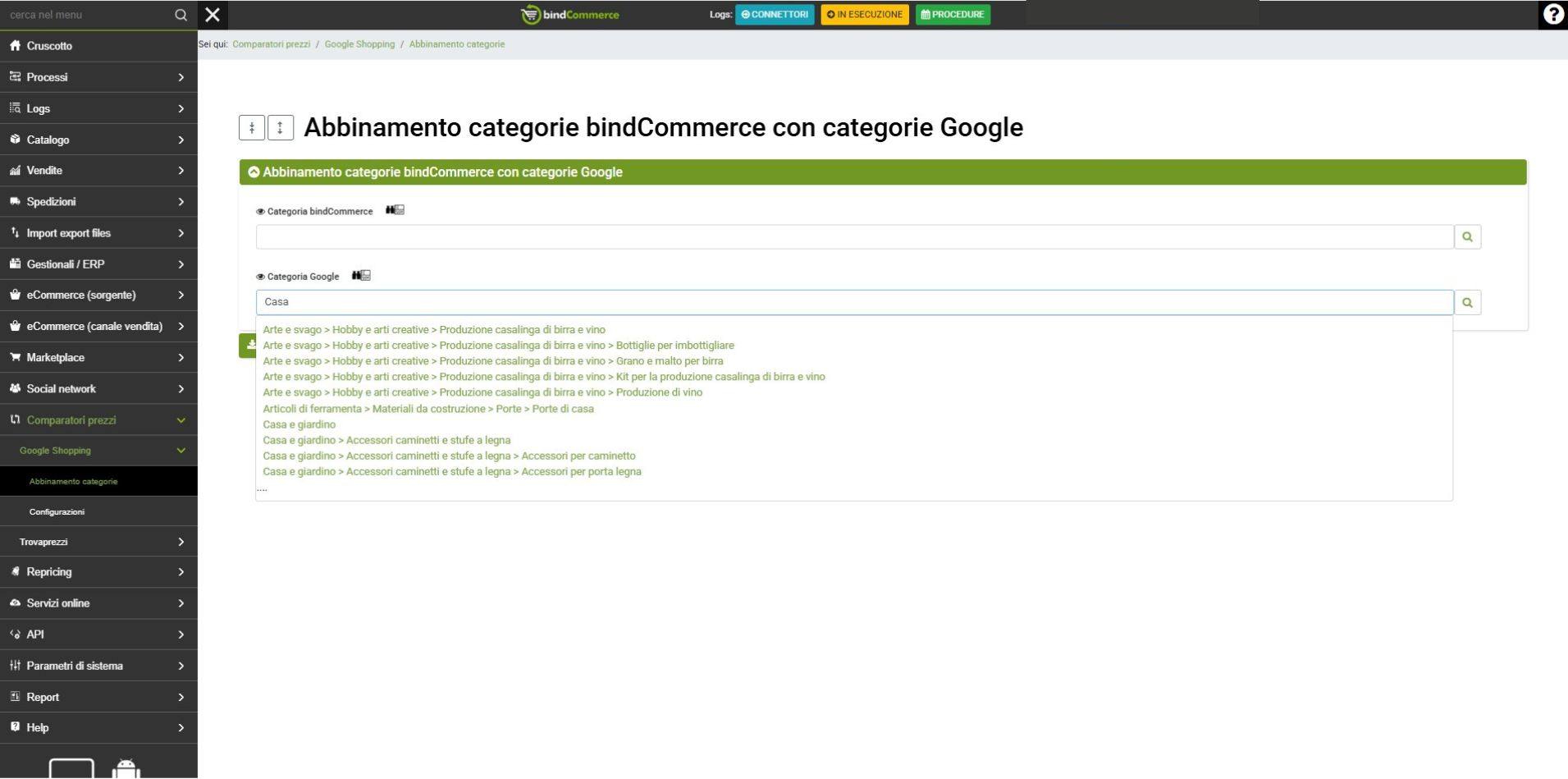Click the search magnifier beside Categoria bindCommerce field
1568x779 pixels.
coord(1467,237)
